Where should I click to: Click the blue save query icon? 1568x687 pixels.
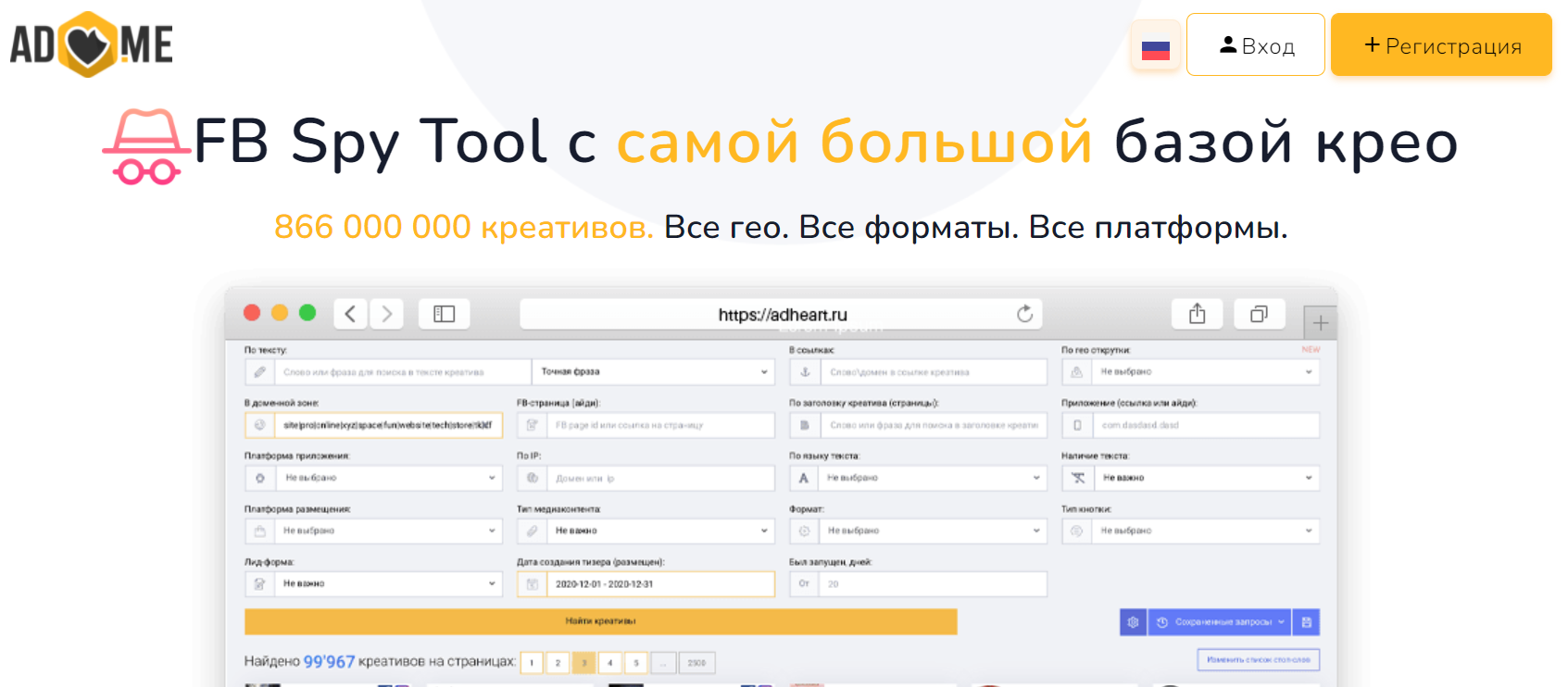pos(1306,622)
